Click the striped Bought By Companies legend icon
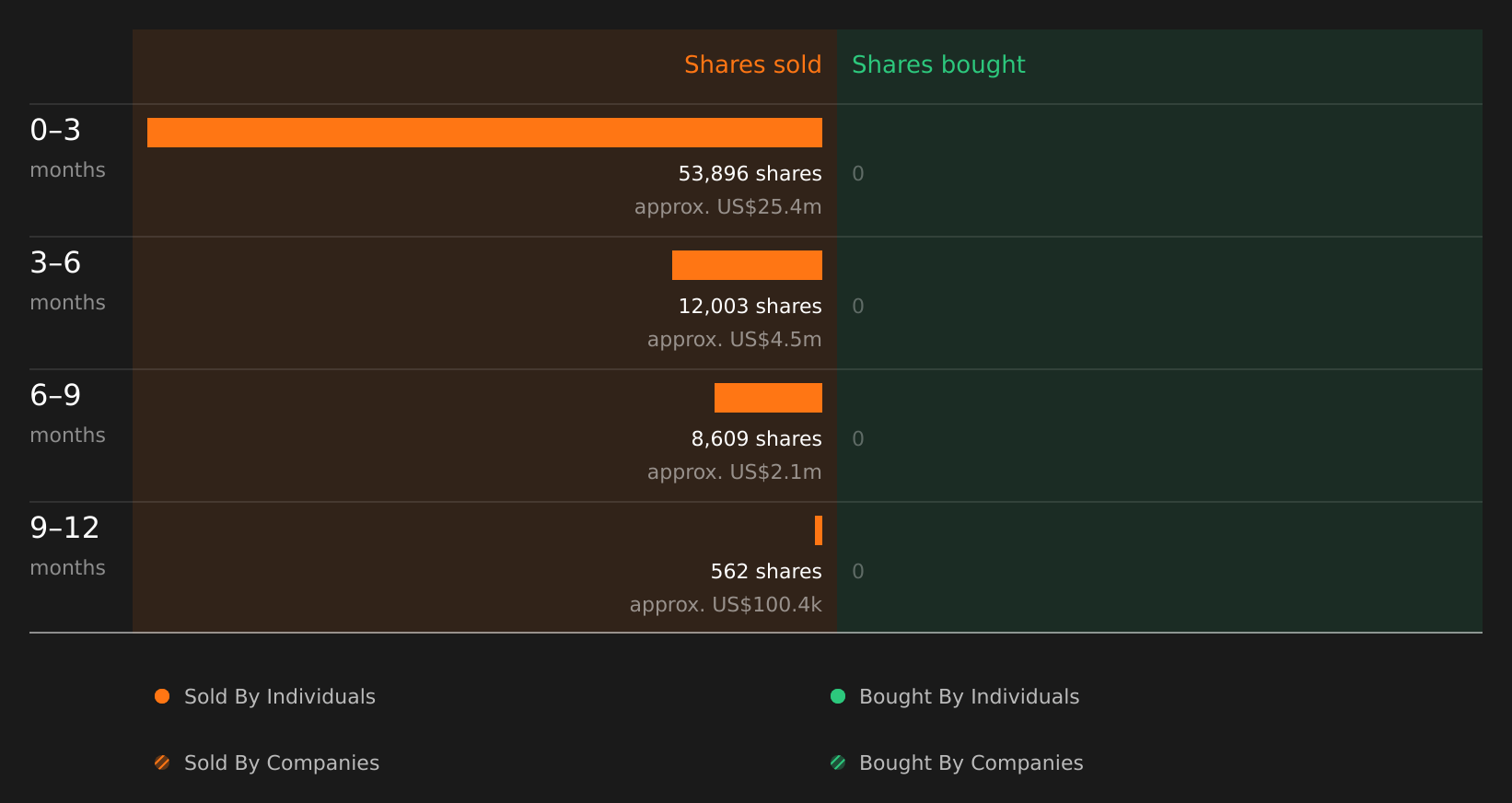Viewport: 1512px width, 803px height. coord(838,762)
